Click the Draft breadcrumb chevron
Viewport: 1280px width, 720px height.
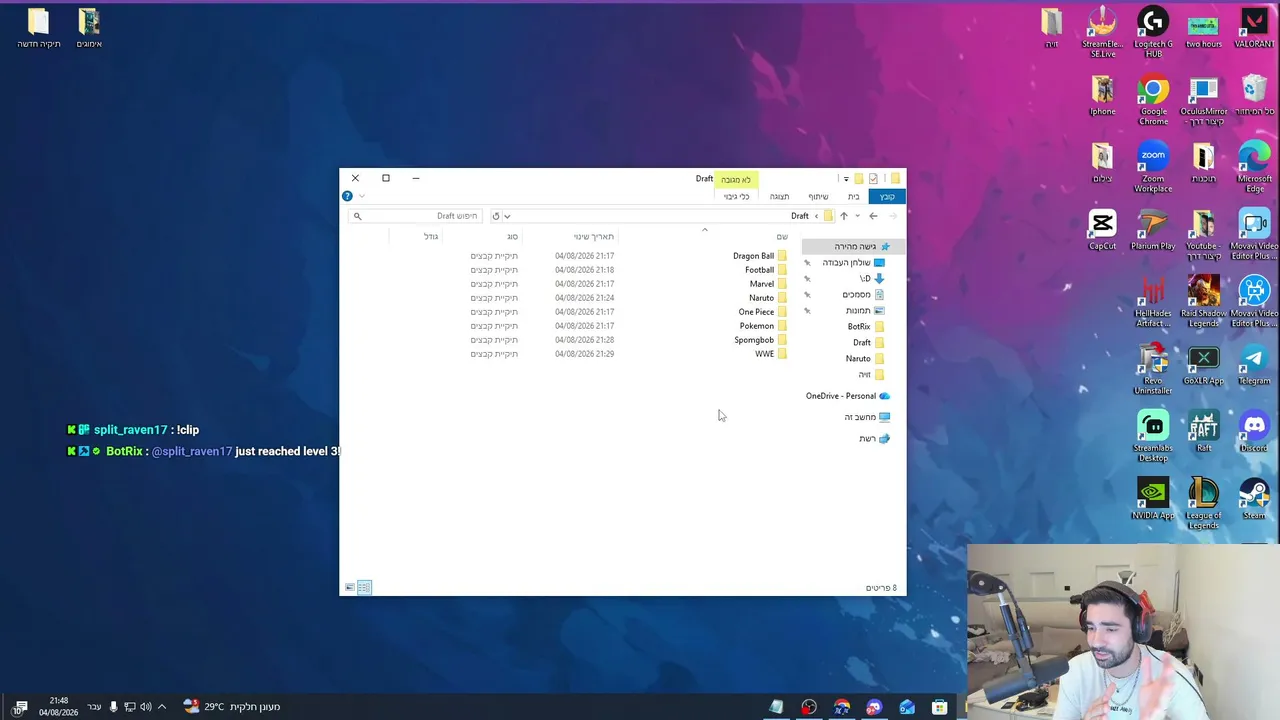[x=816, y=216]
